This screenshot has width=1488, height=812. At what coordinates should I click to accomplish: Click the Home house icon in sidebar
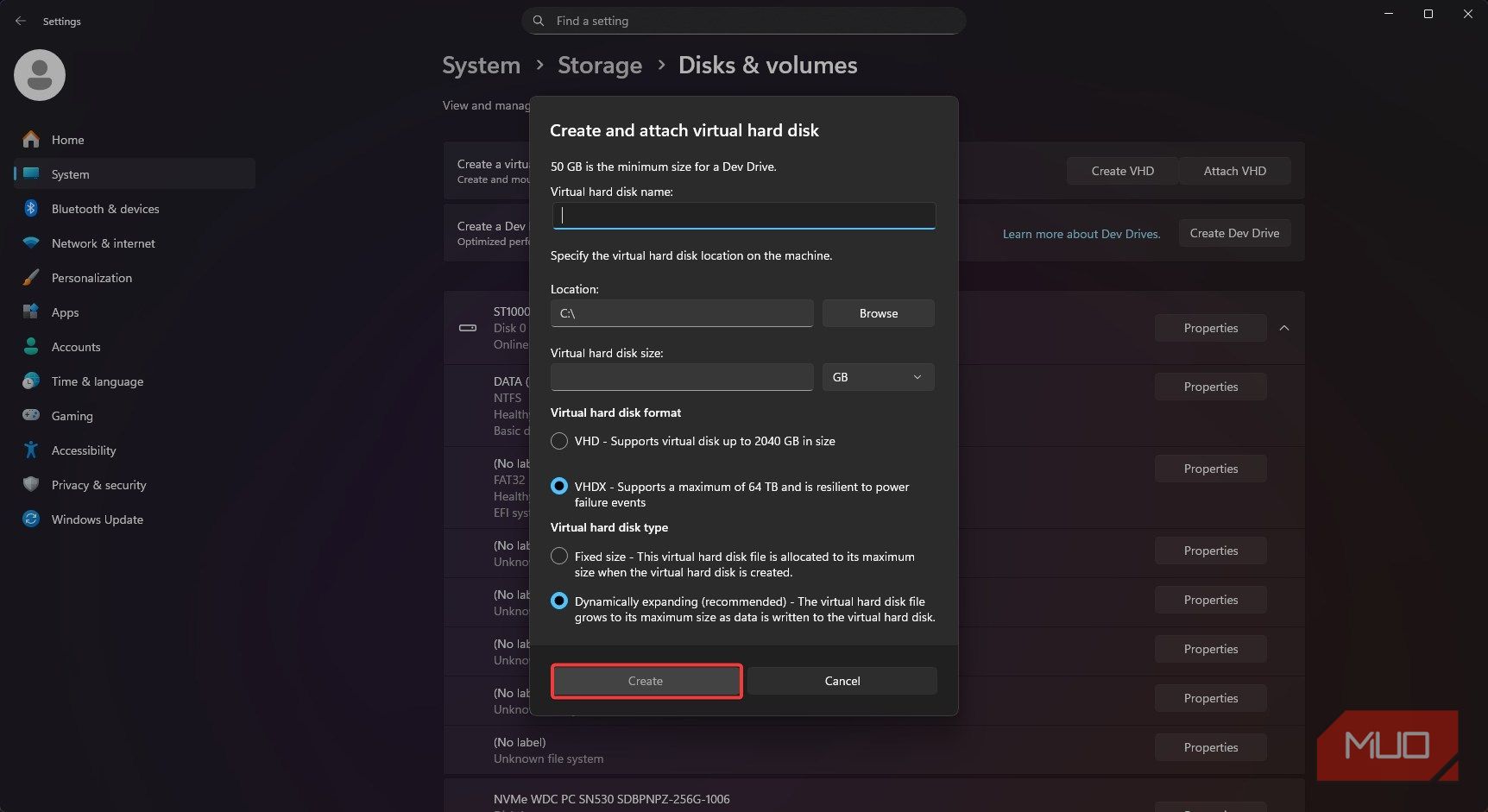coord(31,139)
